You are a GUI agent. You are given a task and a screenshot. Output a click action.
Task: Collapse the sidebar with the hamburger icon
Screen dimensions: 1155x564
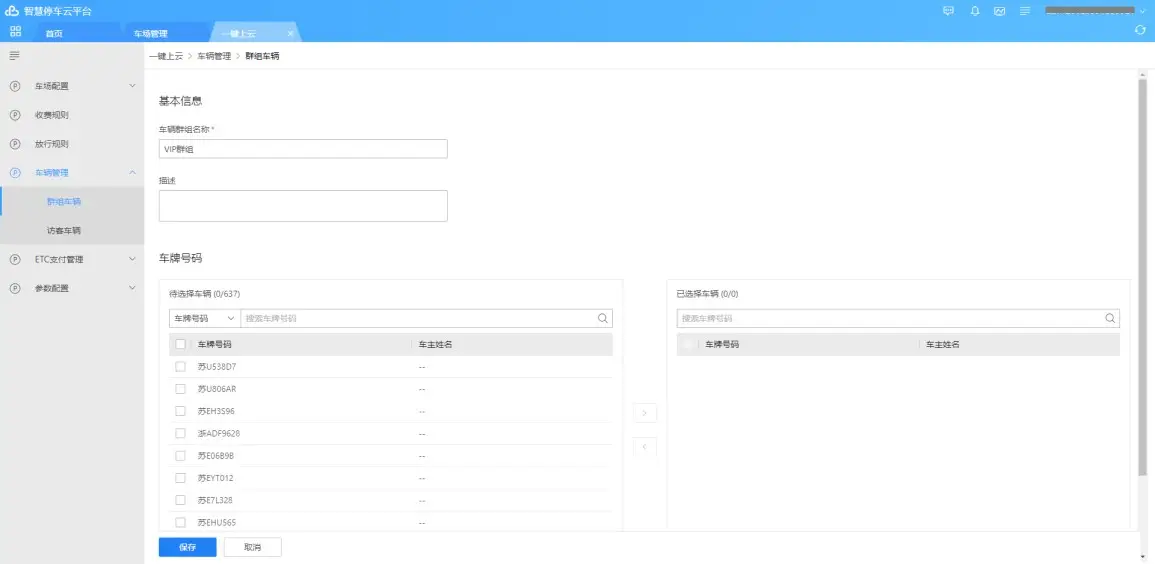pos(14,56)
